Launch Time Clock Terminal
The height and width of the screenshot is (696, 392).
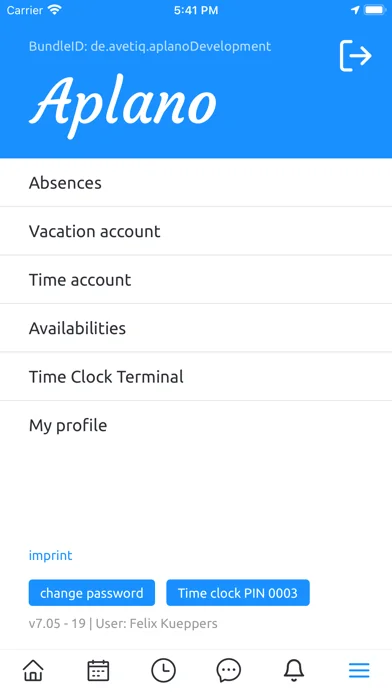[x=196, y=376]
